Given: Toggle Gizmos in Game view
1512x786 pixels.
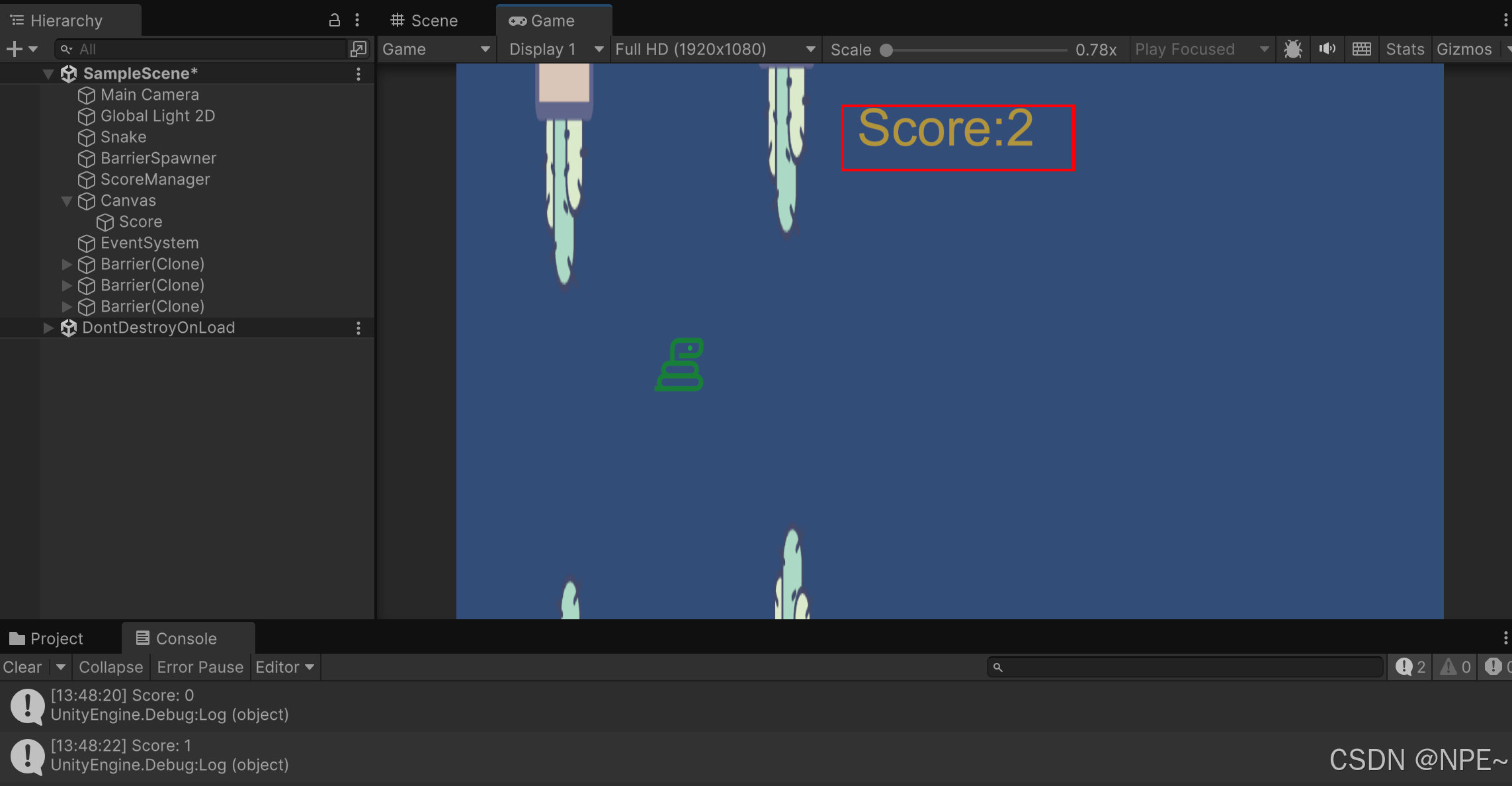Looking at the screenshot, I should (1464, 49).
